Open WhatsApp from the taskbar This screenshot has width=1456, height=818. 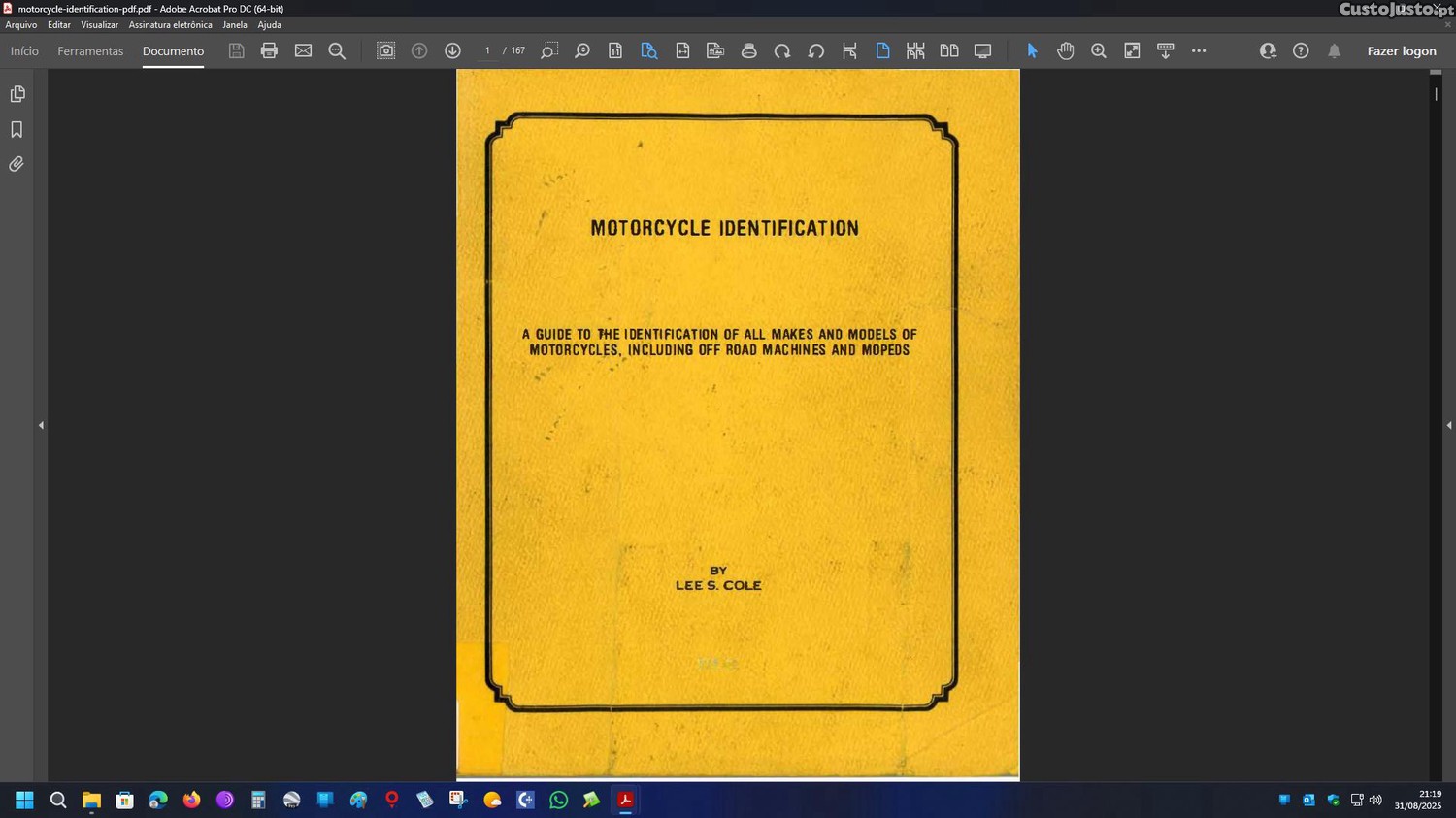(x=558, y=800)
